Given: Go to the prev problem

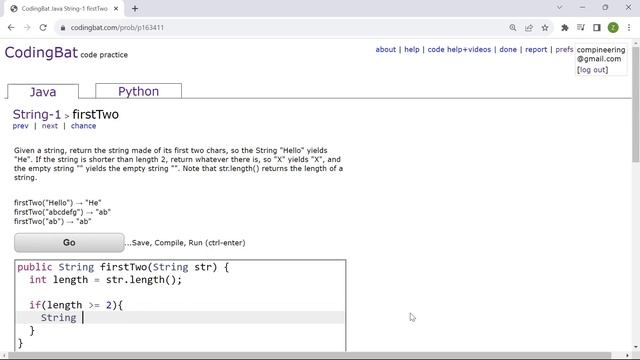Looking at the screenshot, I should (x=20, y=126).
